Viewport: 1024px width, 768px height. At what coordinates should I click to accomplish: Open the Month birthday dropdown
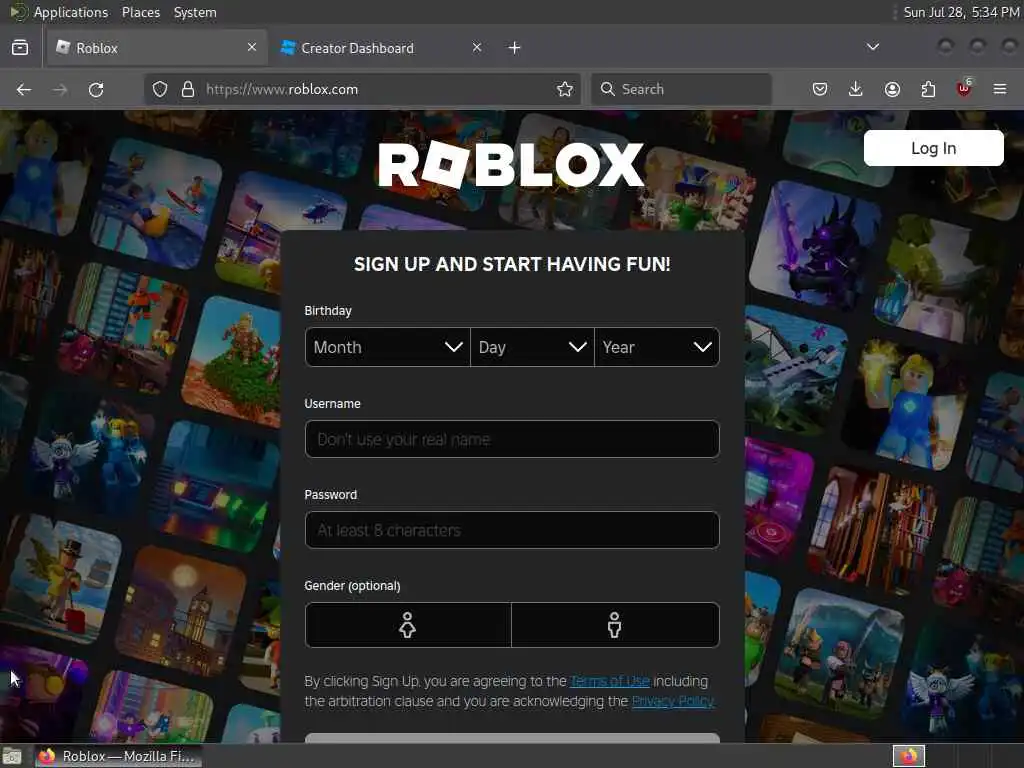387,347
